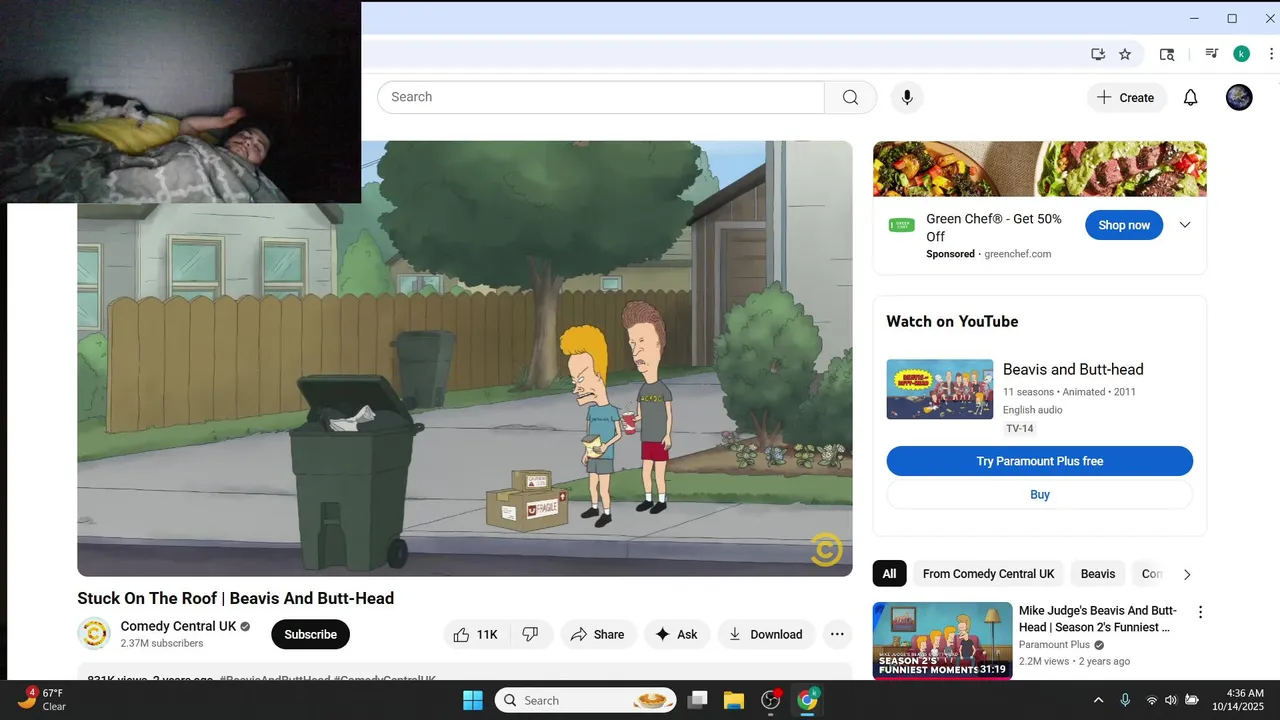This screenshot has height=720, width=1280.
Task: Switch to Chrome on the taskbar
Action: pos(807,700)
